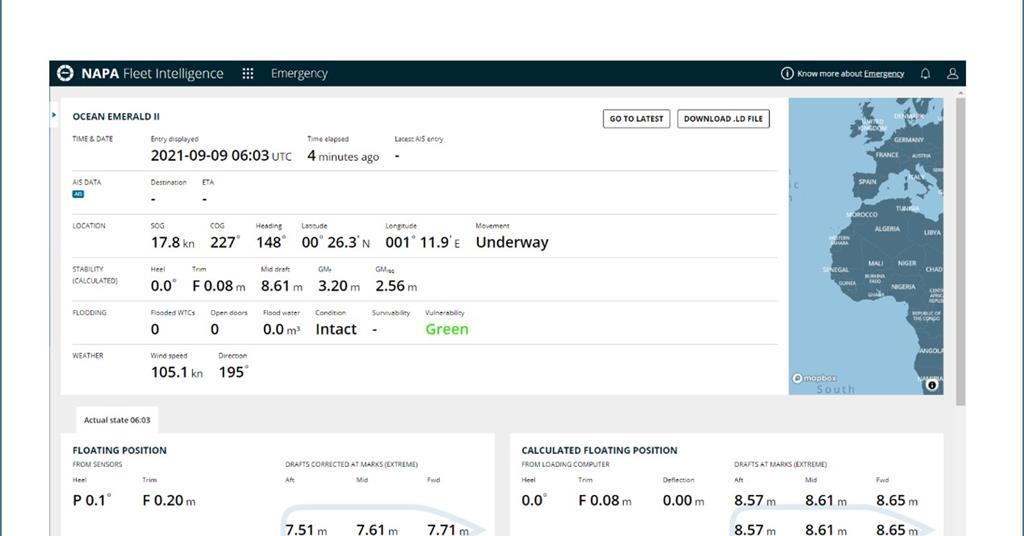
Task: Click the NAPA Fleet Intelligence title
Action: 152,74
